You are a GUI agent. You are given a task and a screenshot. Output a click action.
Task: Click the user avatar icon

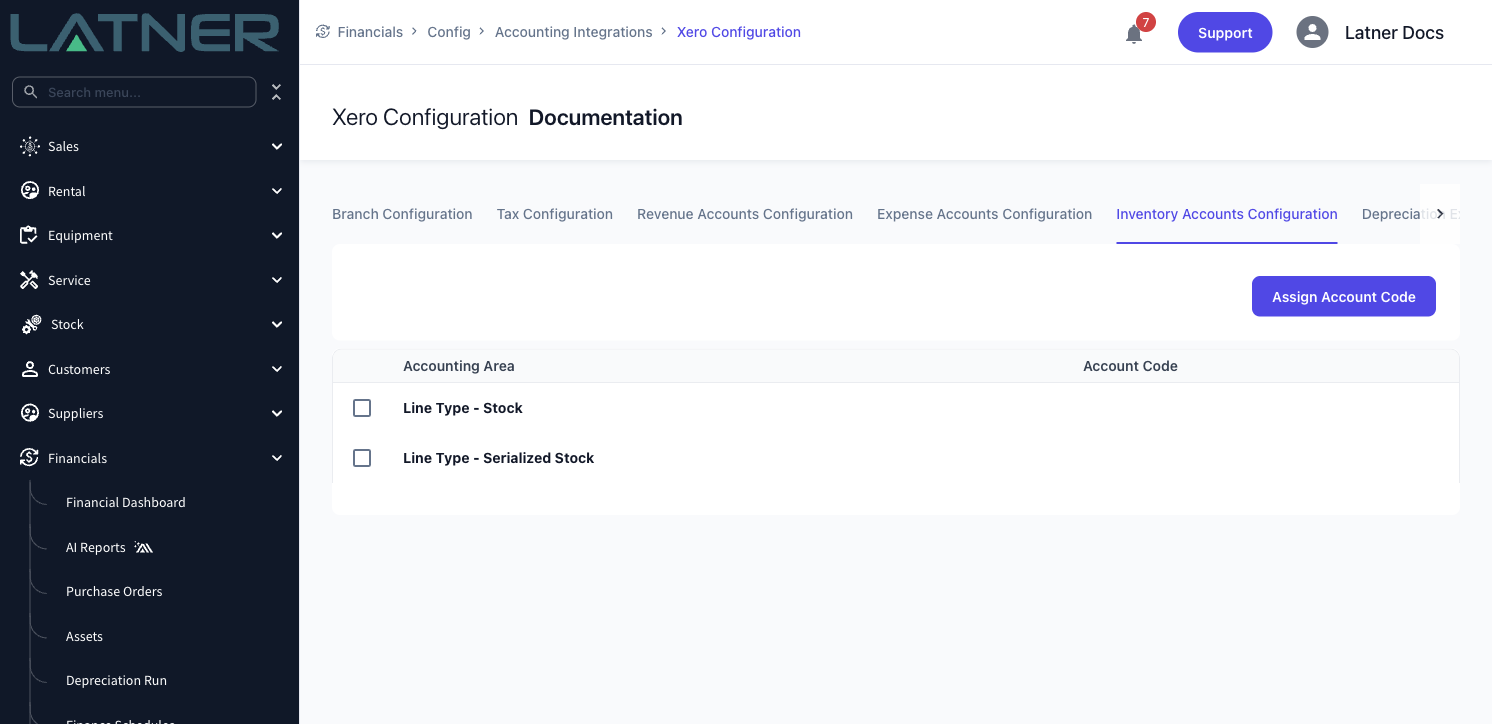(x=1312, y=32)
